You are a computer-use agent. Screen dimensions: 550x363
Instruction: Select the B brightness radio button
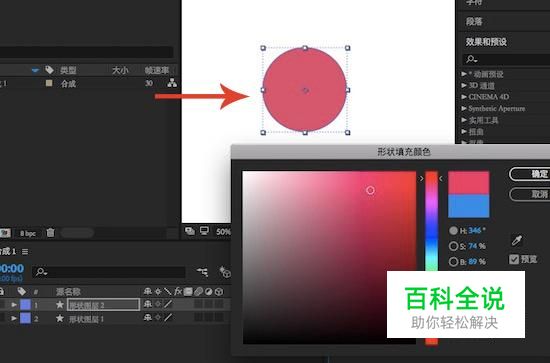click(x=454, y=262)
